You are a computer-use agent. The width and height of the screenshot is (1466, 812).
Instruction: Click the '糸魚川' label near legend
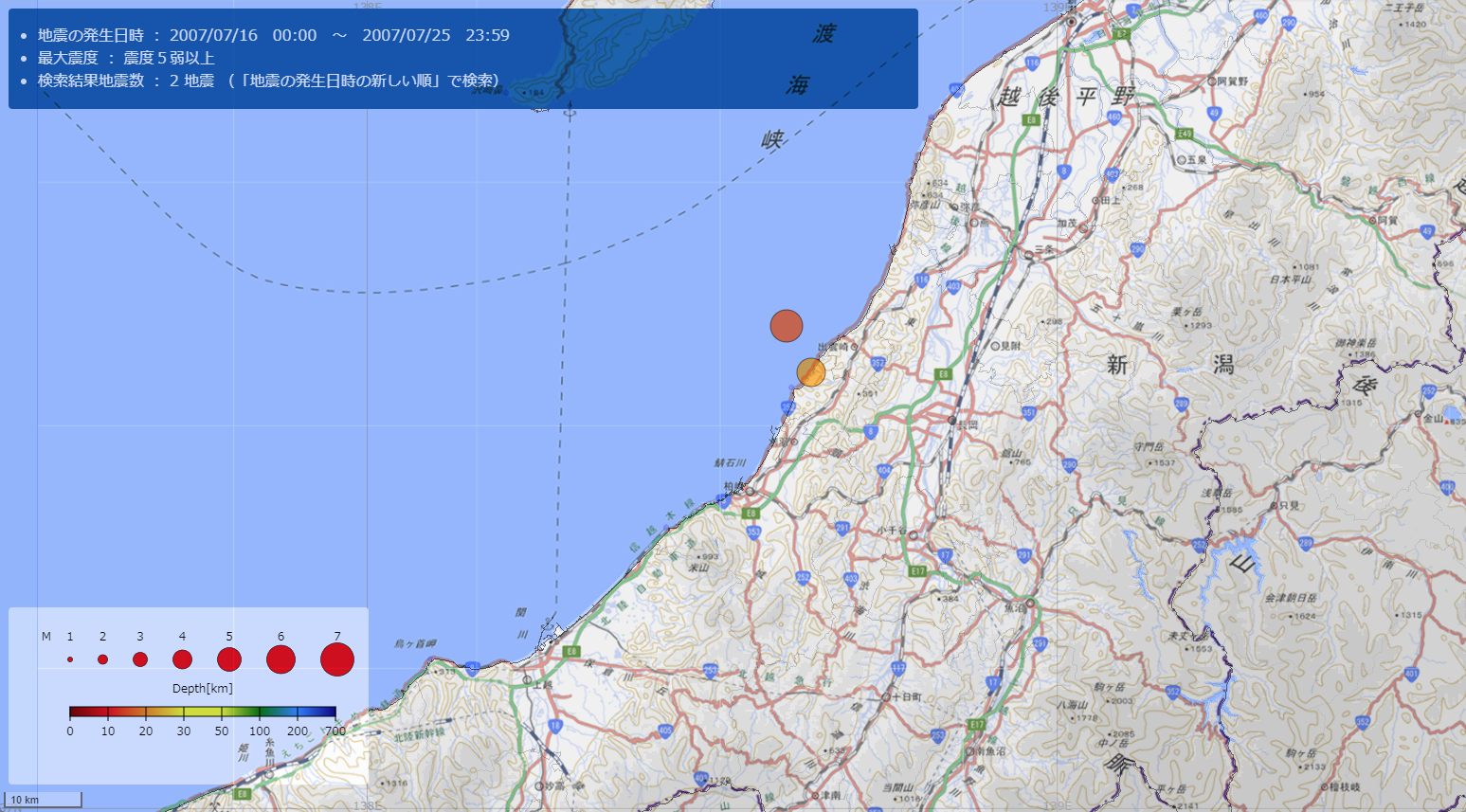(x=270, y=753)
